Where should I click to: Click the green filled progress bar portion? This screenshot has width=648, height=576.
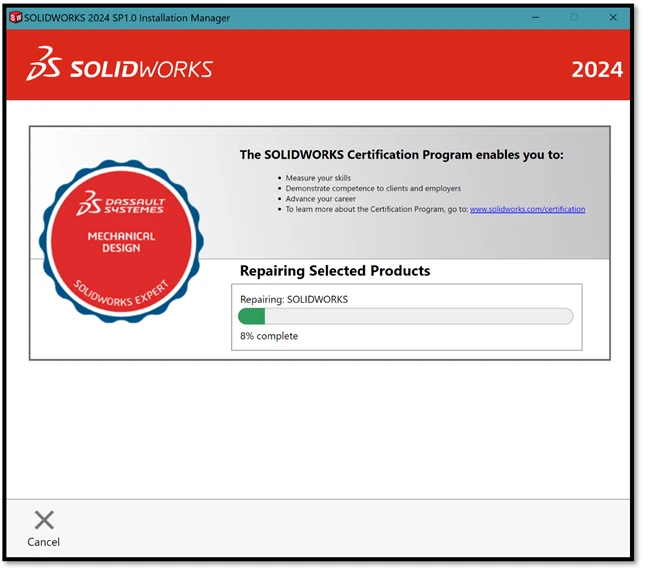tap(251, 316)
